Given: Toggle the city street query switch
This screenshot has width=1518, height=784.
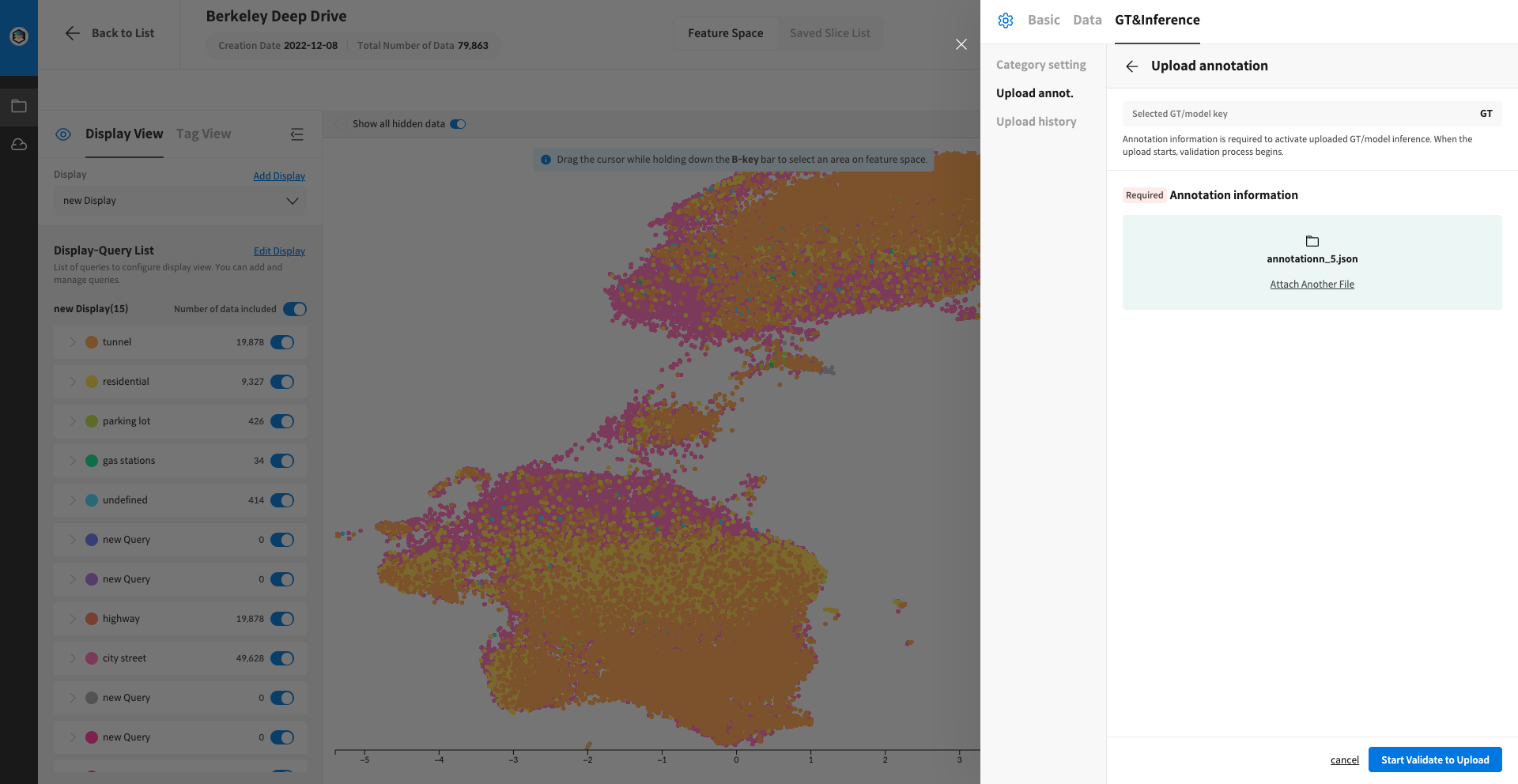Looking at the screenshot, I should pyautogui.click(x=282, y=658).
